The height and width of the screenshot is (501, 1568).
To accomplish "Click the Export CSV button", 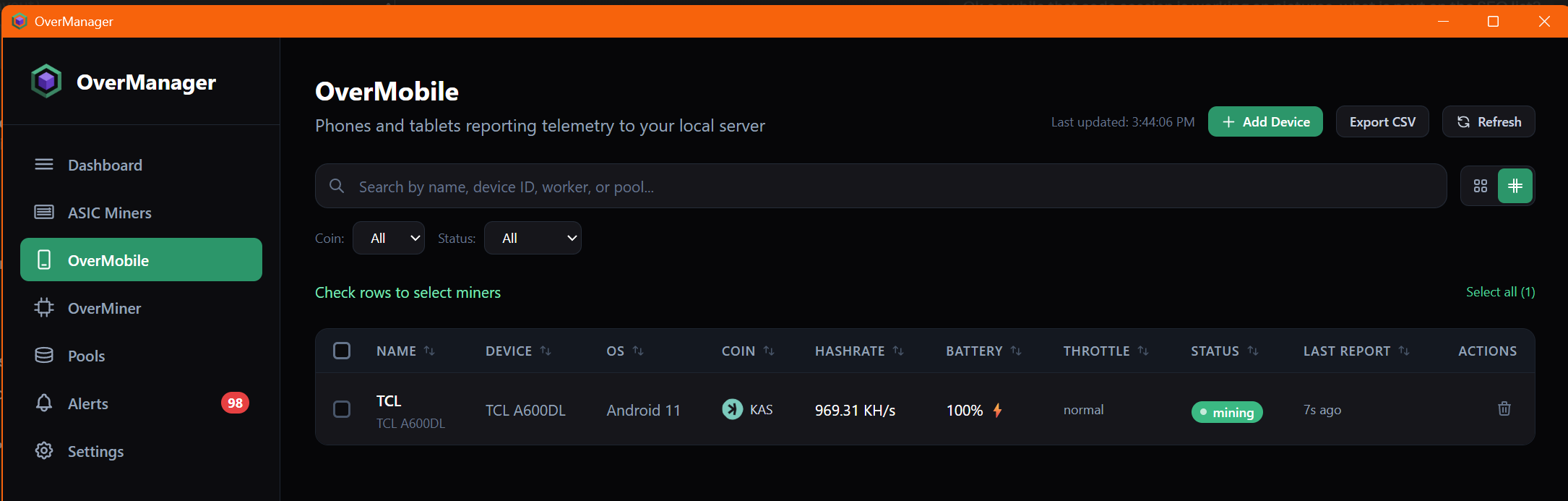I will pos(1382,121).
